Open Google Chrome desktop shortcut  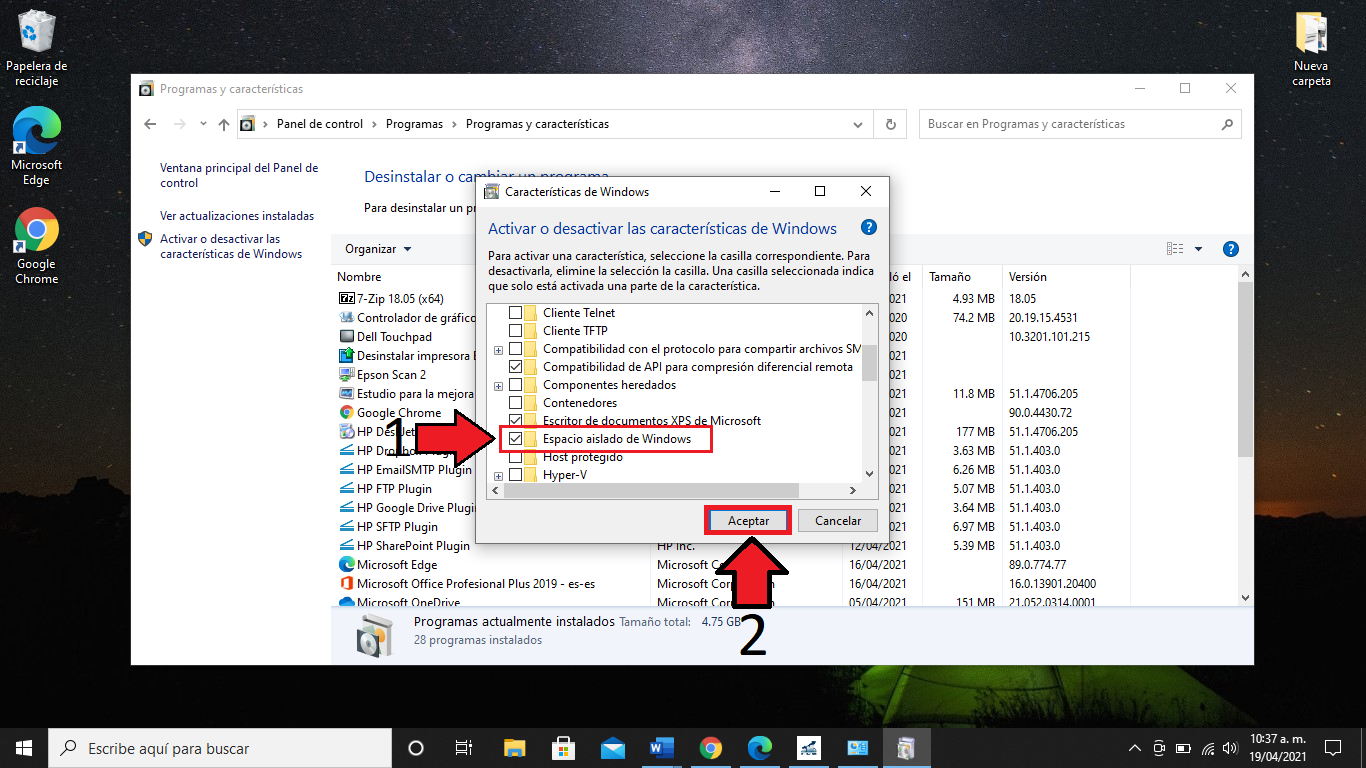coord(37,232)
